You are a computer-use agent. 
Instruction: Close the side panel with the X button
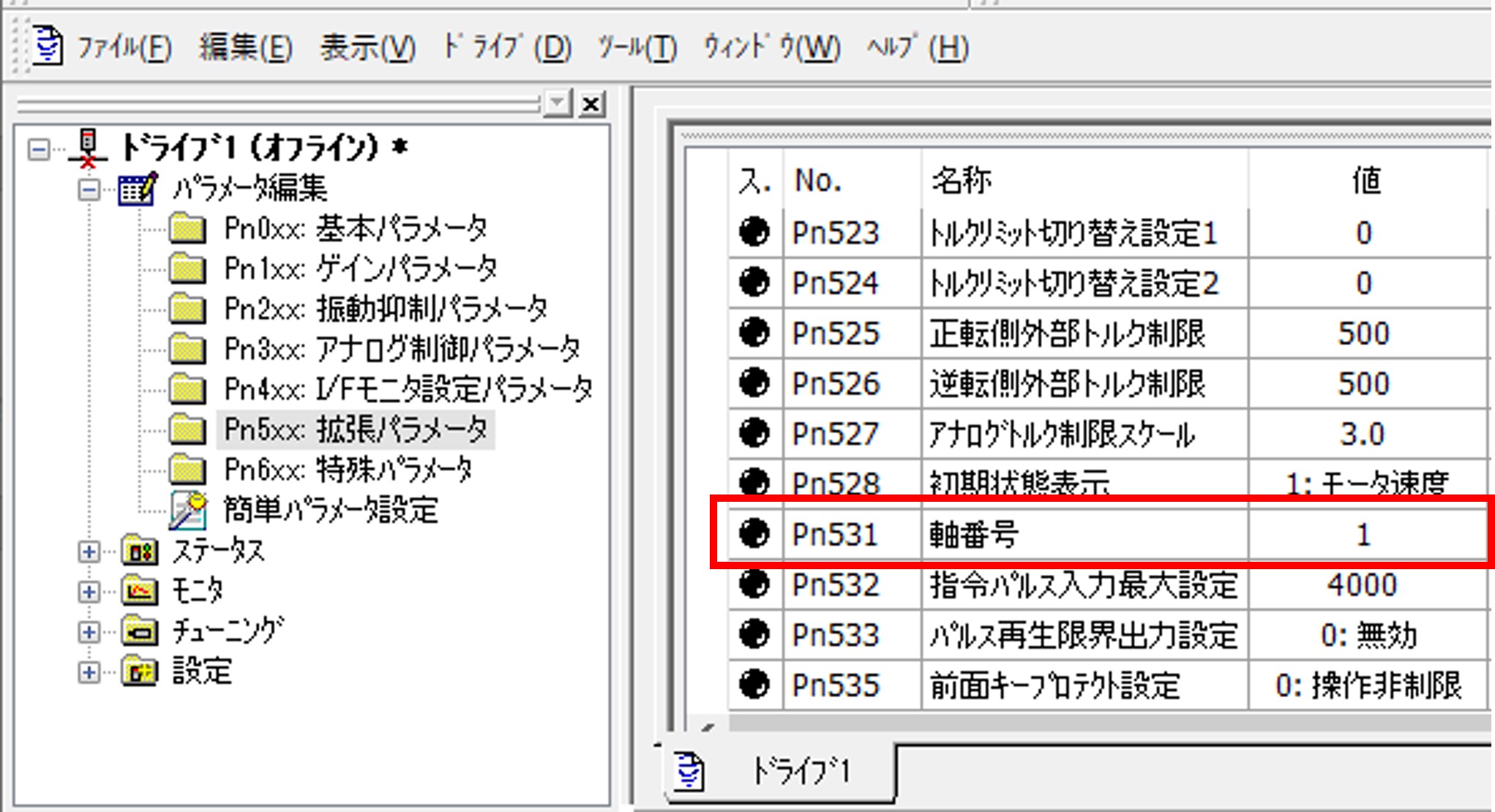tap(591, 105)
